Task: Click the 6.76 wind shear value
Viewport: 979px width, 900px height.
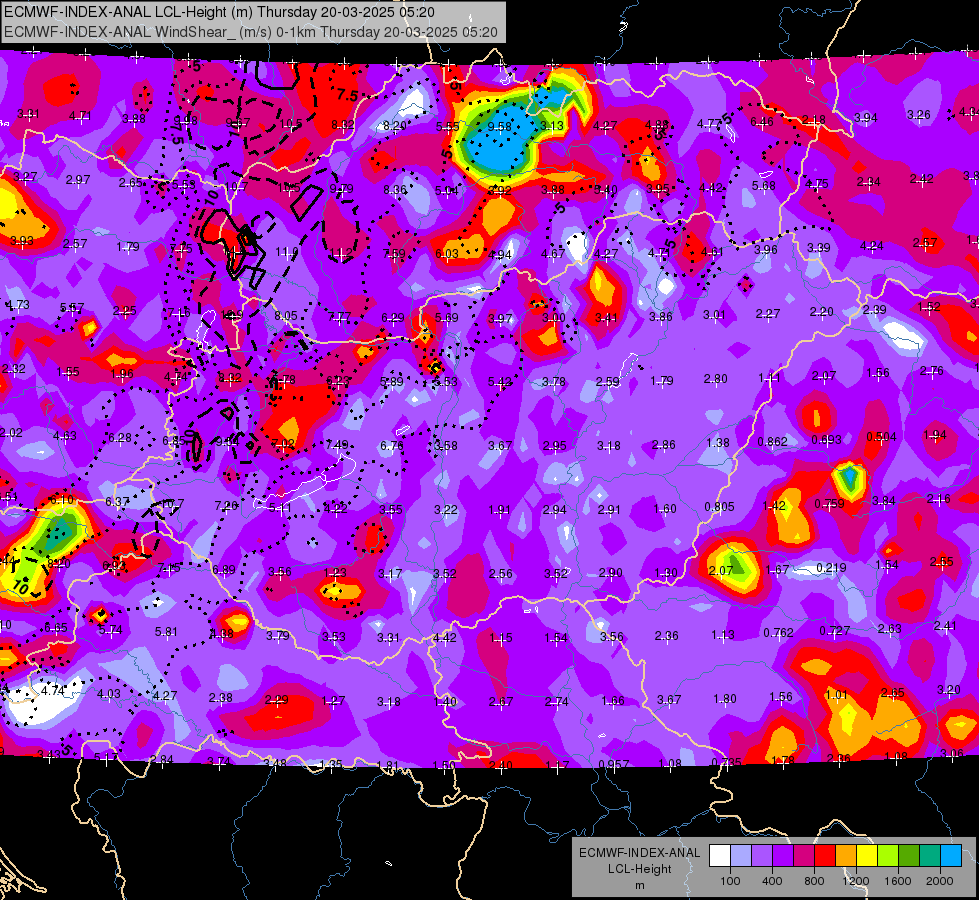Action: coord(392,445)
